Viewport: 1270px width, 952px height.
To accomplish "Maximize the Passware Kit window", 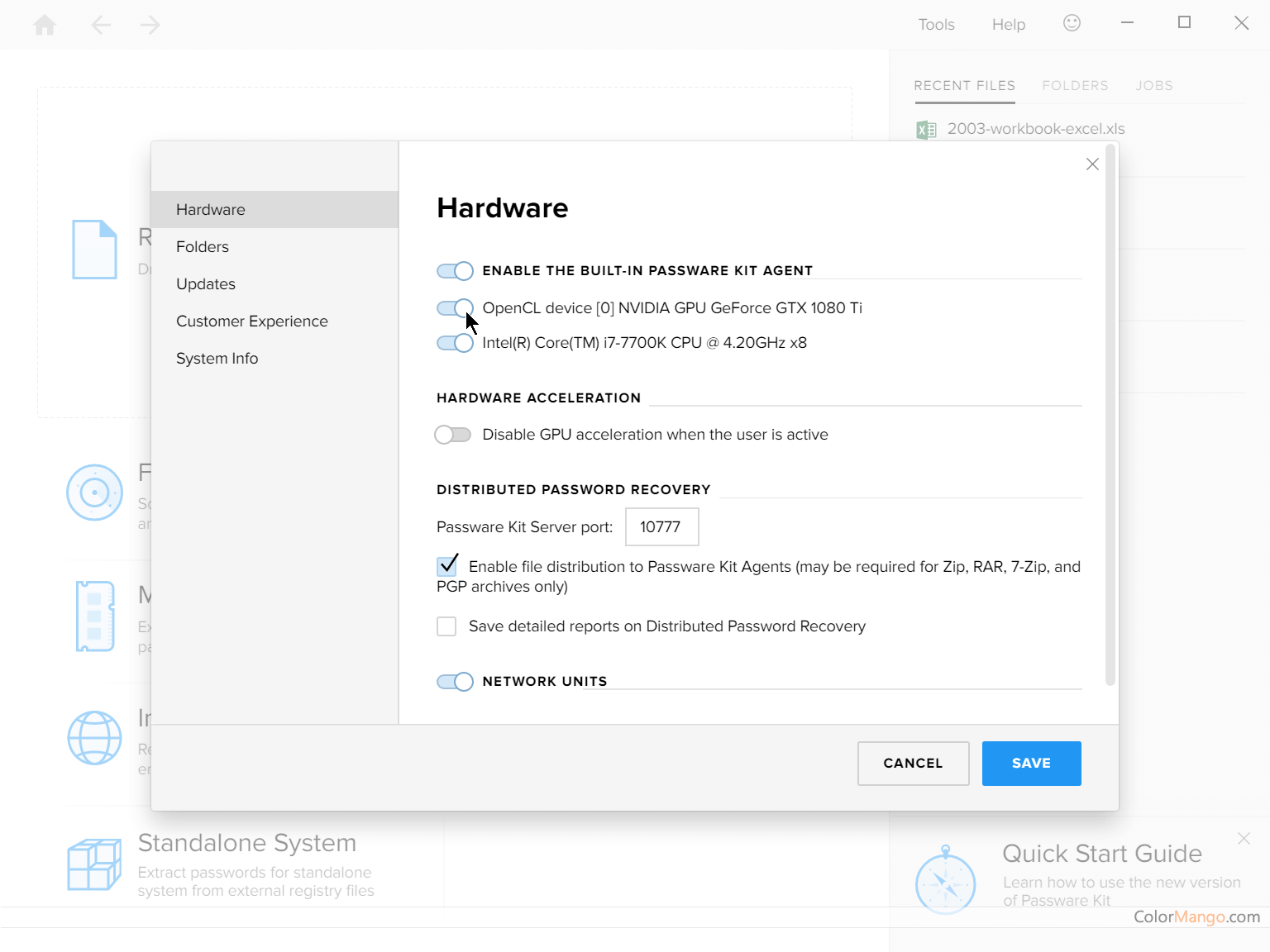I will coord(1184,23).
